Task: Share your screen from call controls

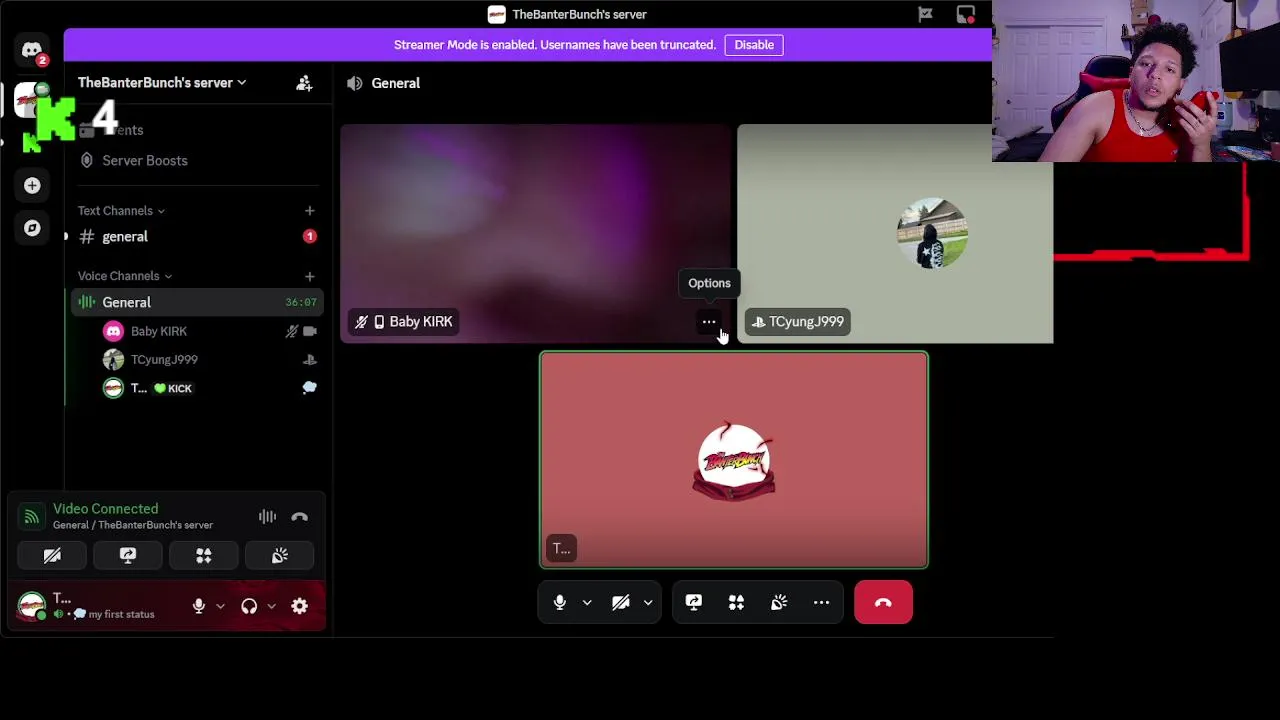Action: (x=694, y=602)
